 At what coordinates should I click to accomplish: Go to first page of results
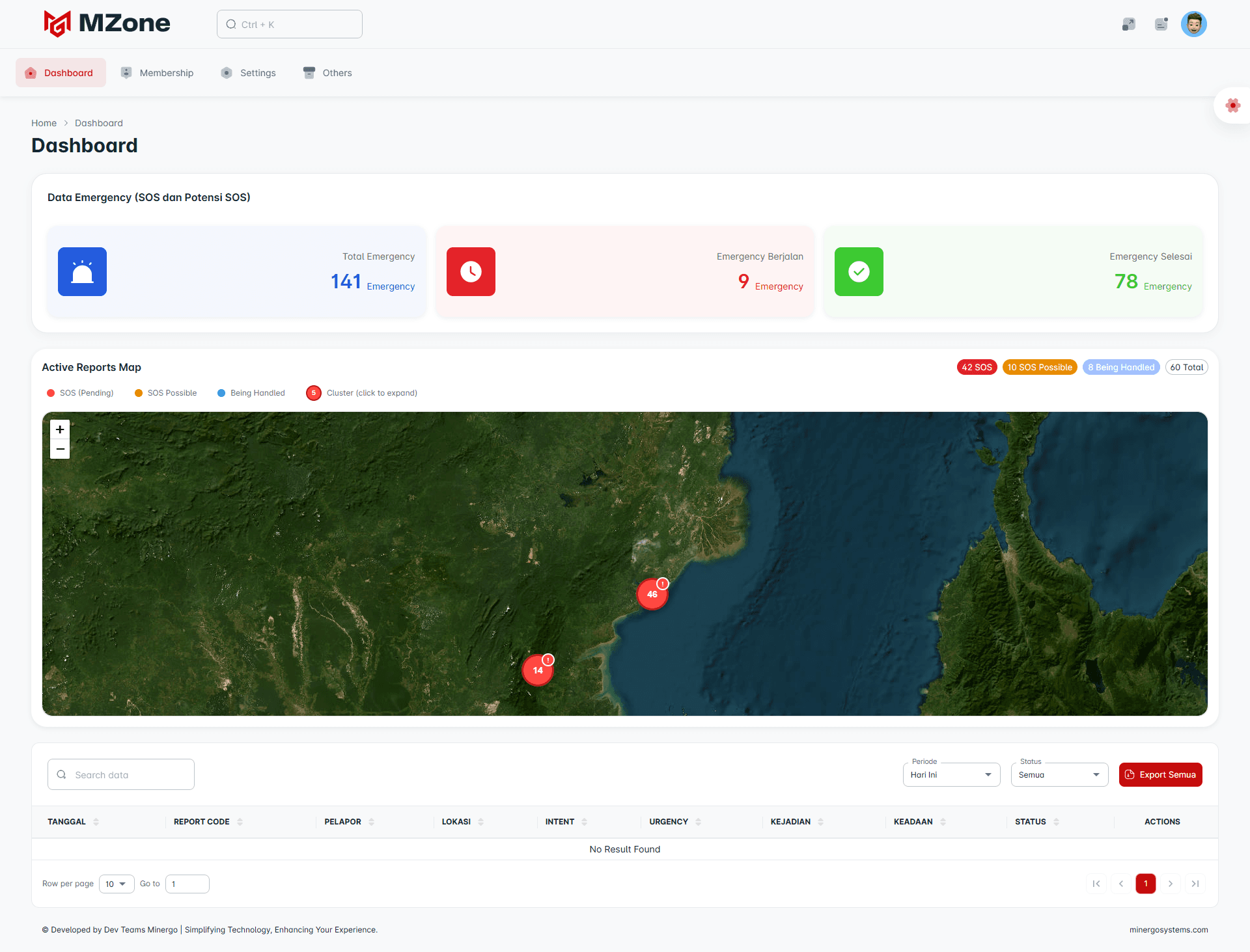1096,884
